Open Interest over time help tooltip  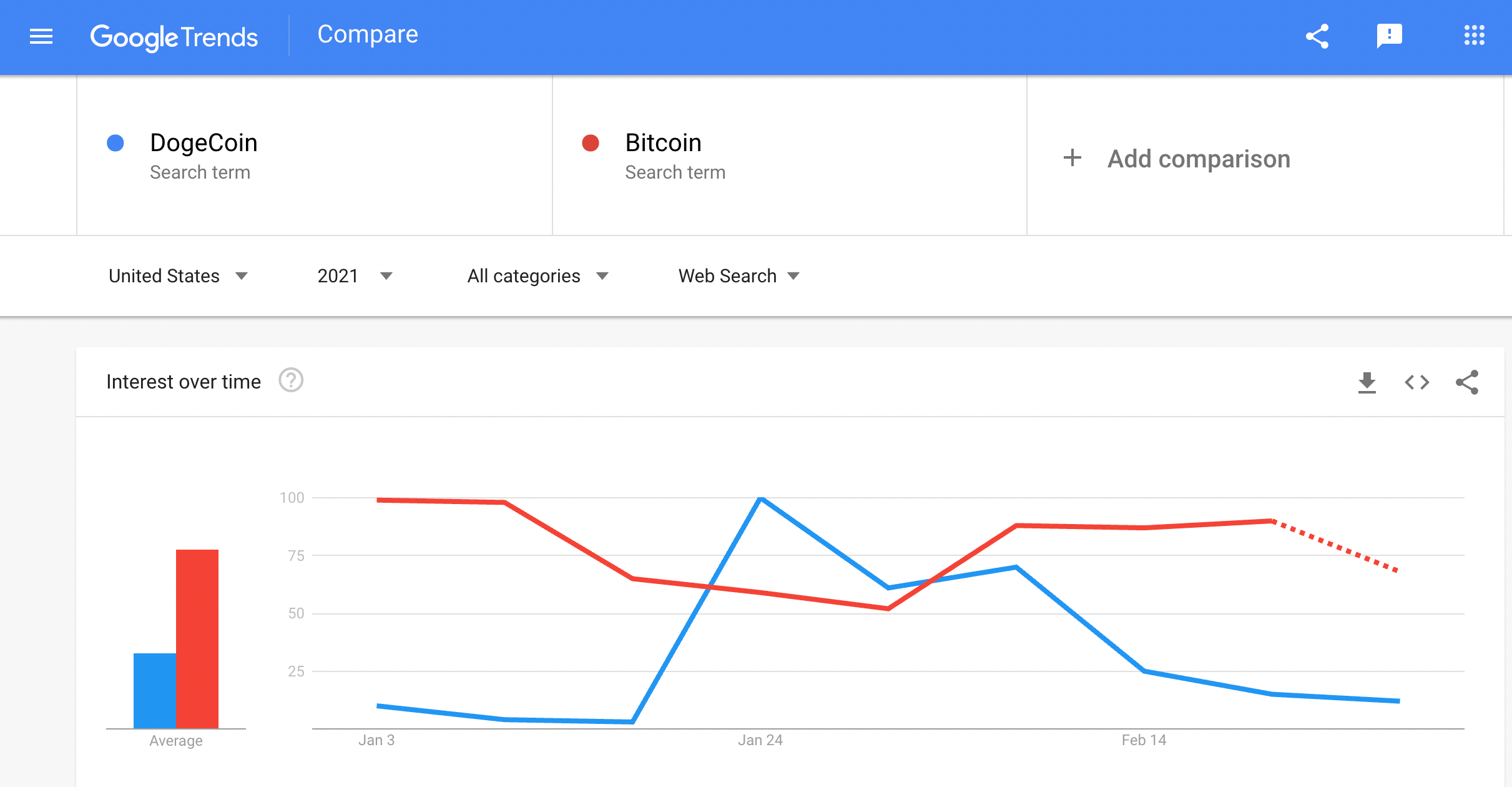coord(291,380)
